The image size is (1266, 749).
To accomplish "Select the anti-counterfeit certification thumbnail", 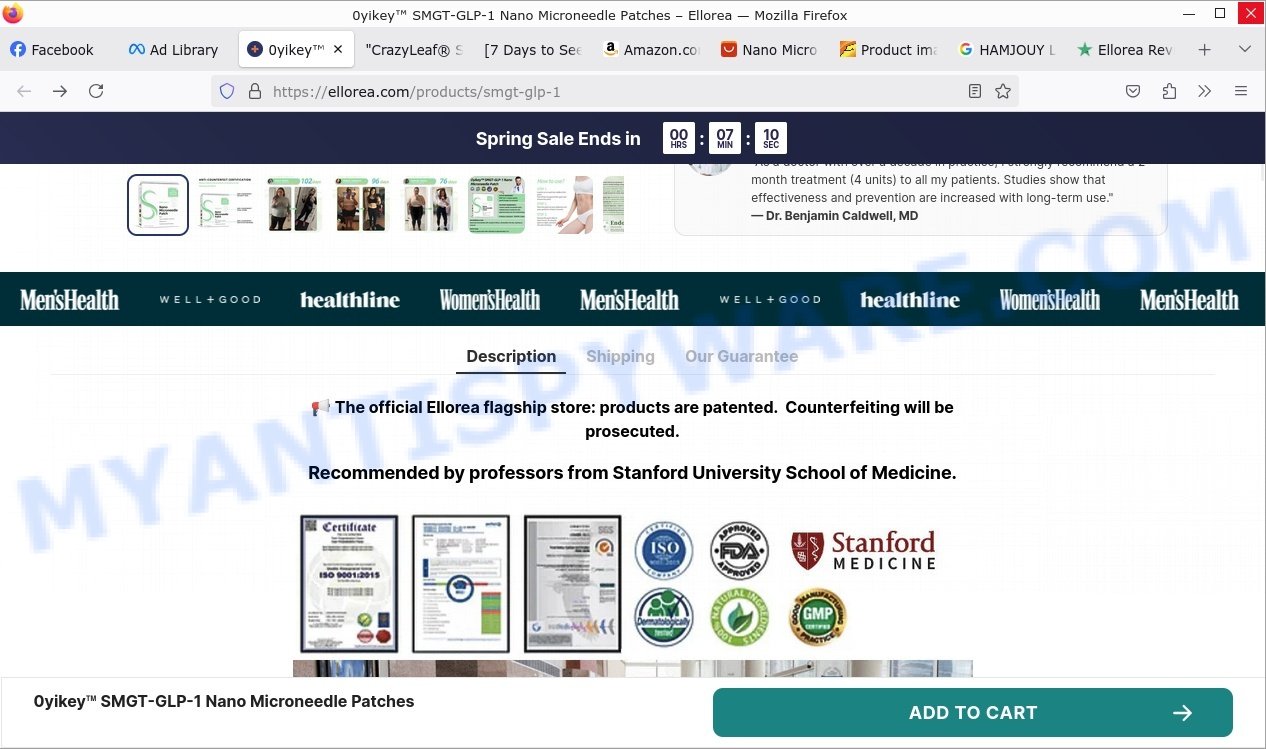I will [x=226, y=205].
